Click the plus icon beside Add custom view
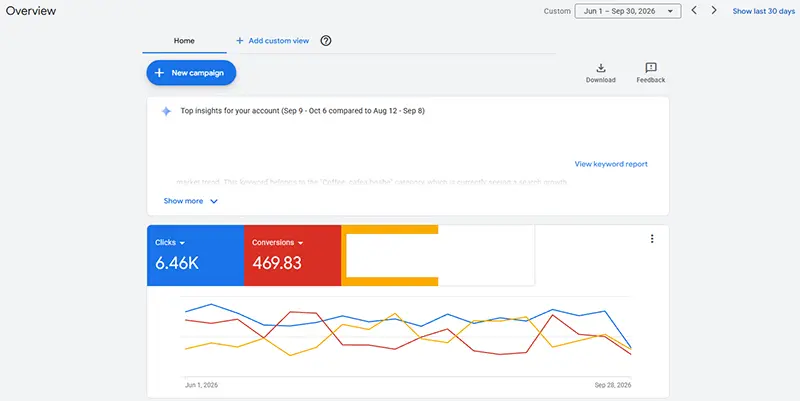This screenshot has height=401, width=800. (239, 41)
